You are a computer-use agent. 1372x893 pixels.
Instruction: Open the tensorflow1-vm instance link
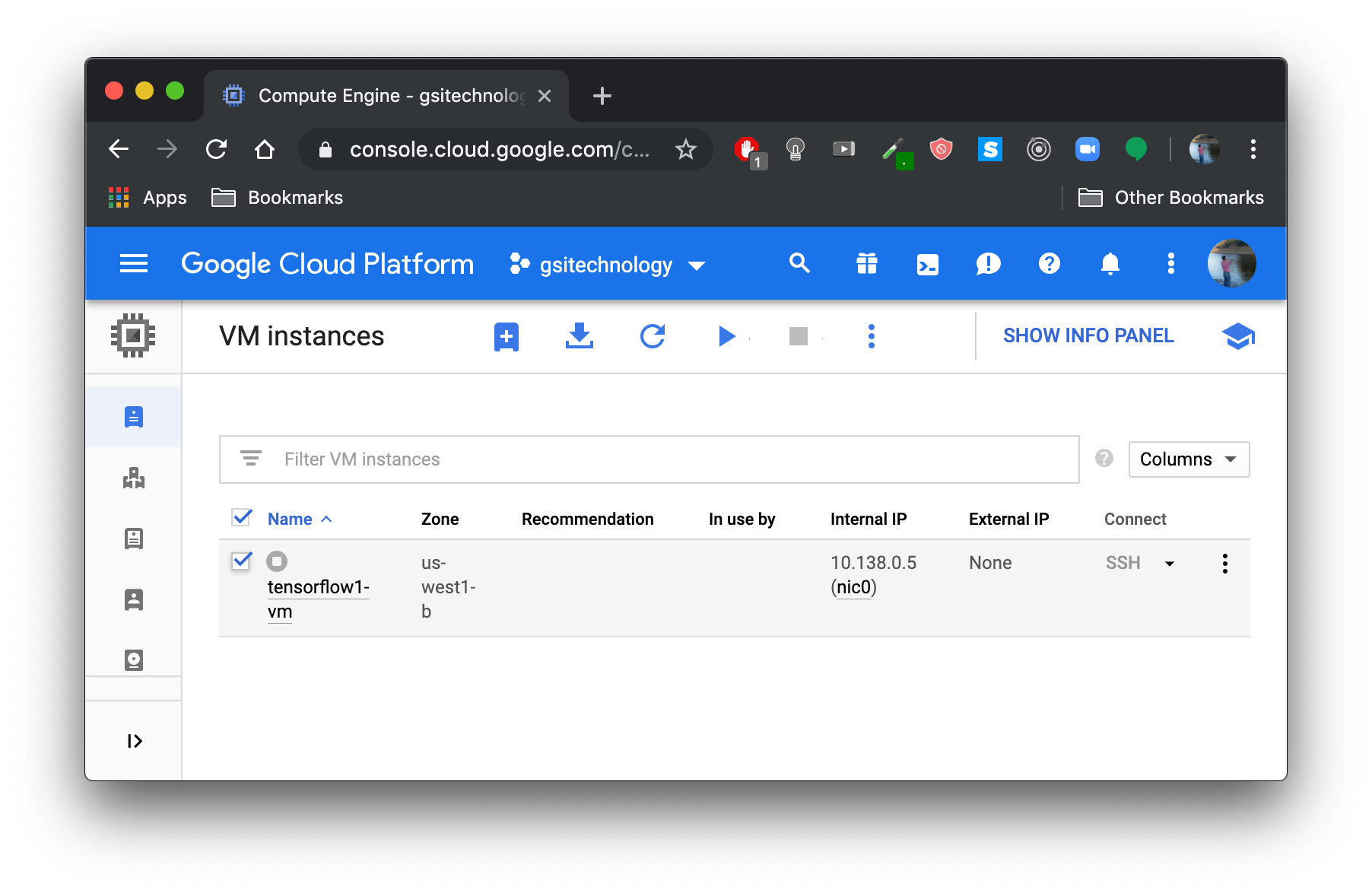point(318,599)
